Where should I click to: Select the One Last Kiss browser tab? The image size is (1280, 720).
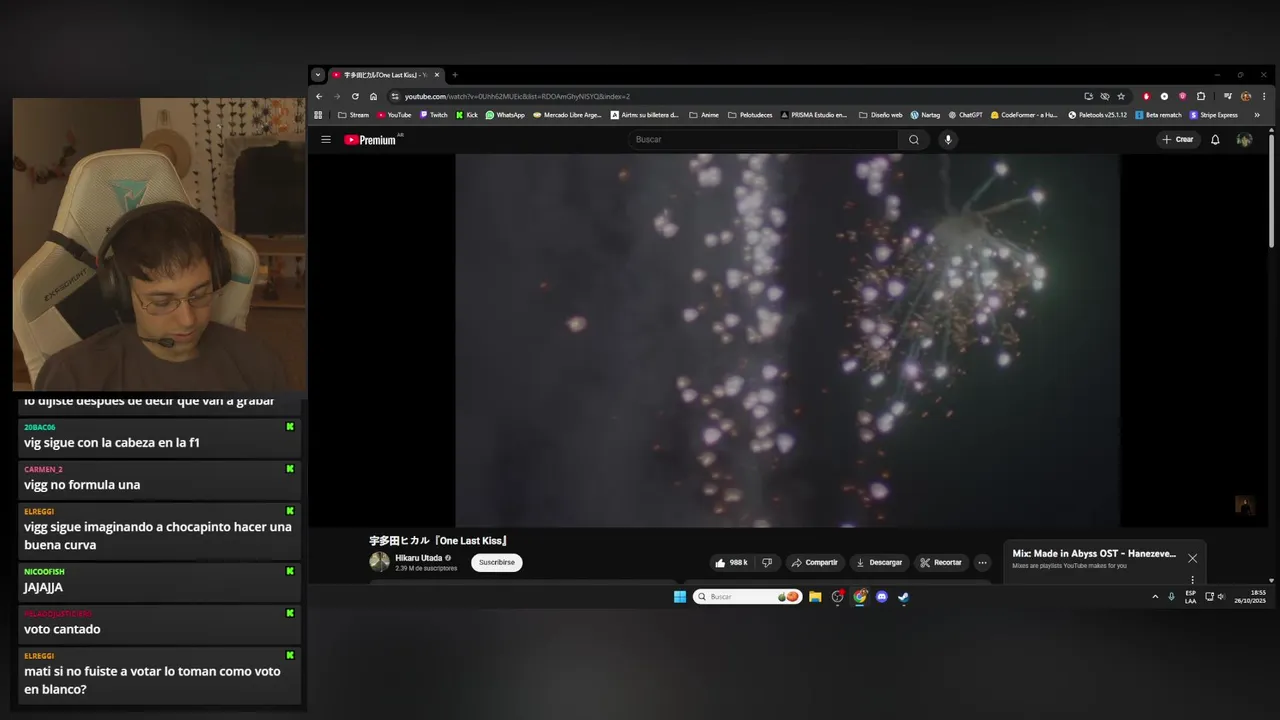[386, 75]
